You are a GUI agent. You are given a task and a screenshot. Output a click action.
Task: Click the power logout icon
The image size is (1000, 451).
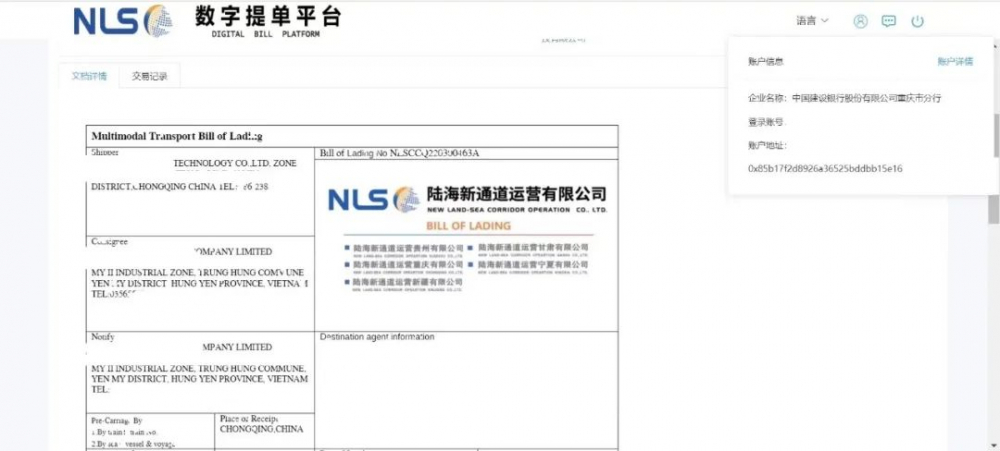click(917, 21)
